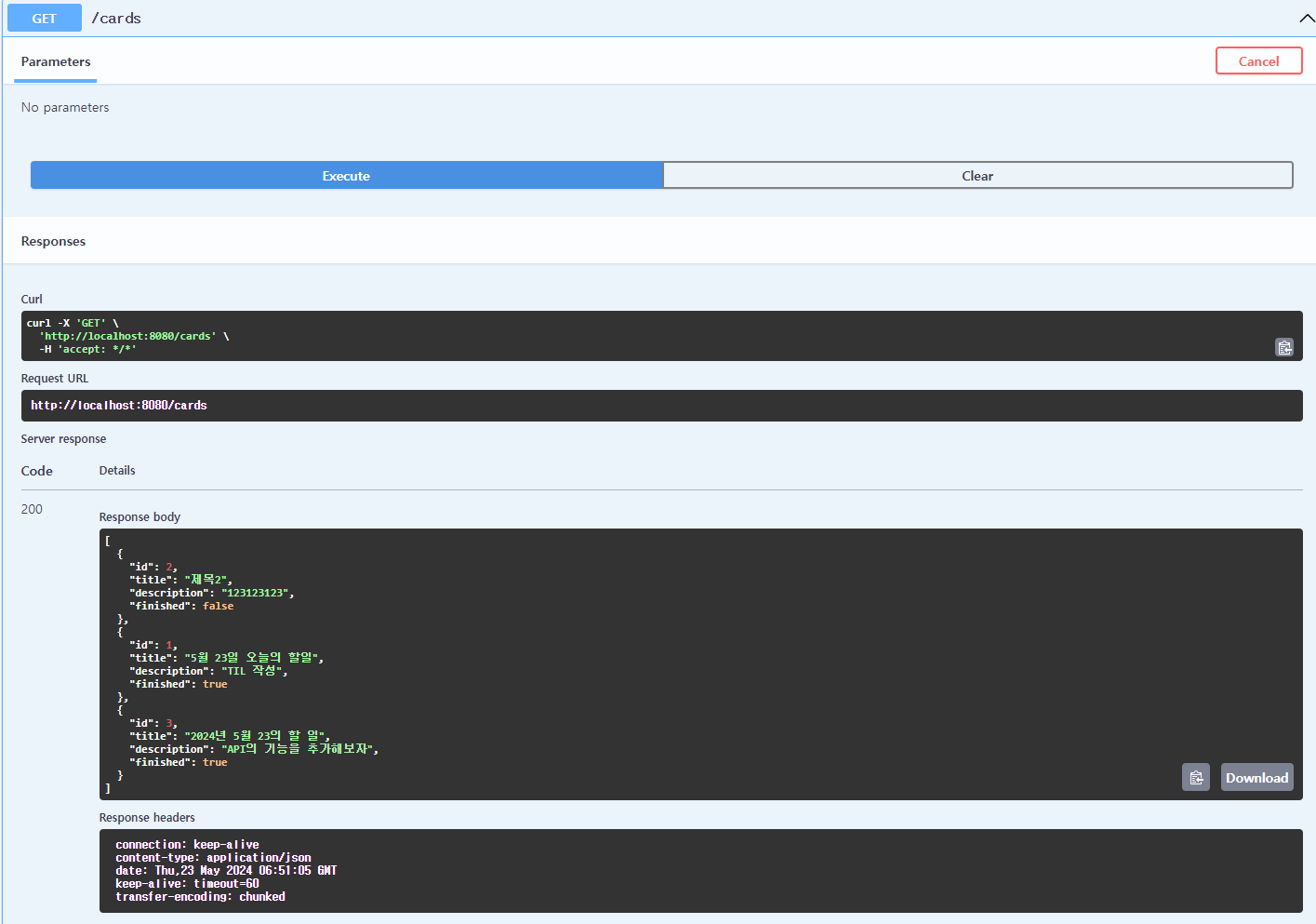This screenshot has width=1316, height=924.
Task: Select the Parameters tab
Action: (x=56, y=61)
